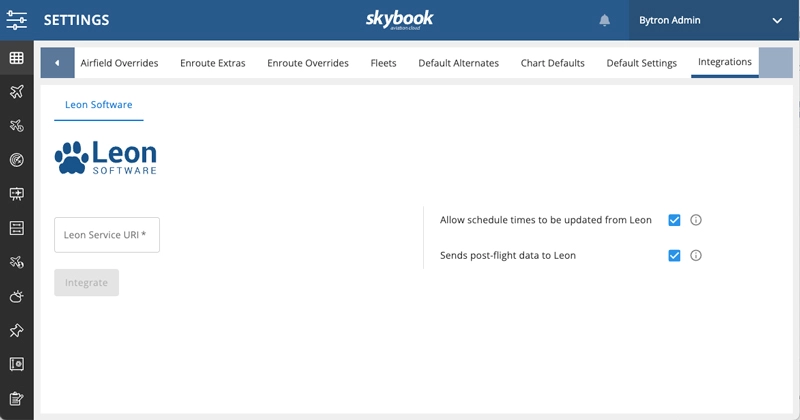Open the weather cloud sidebar icon
The height and width of the screenshot is (420, 800).
point(17,296)
